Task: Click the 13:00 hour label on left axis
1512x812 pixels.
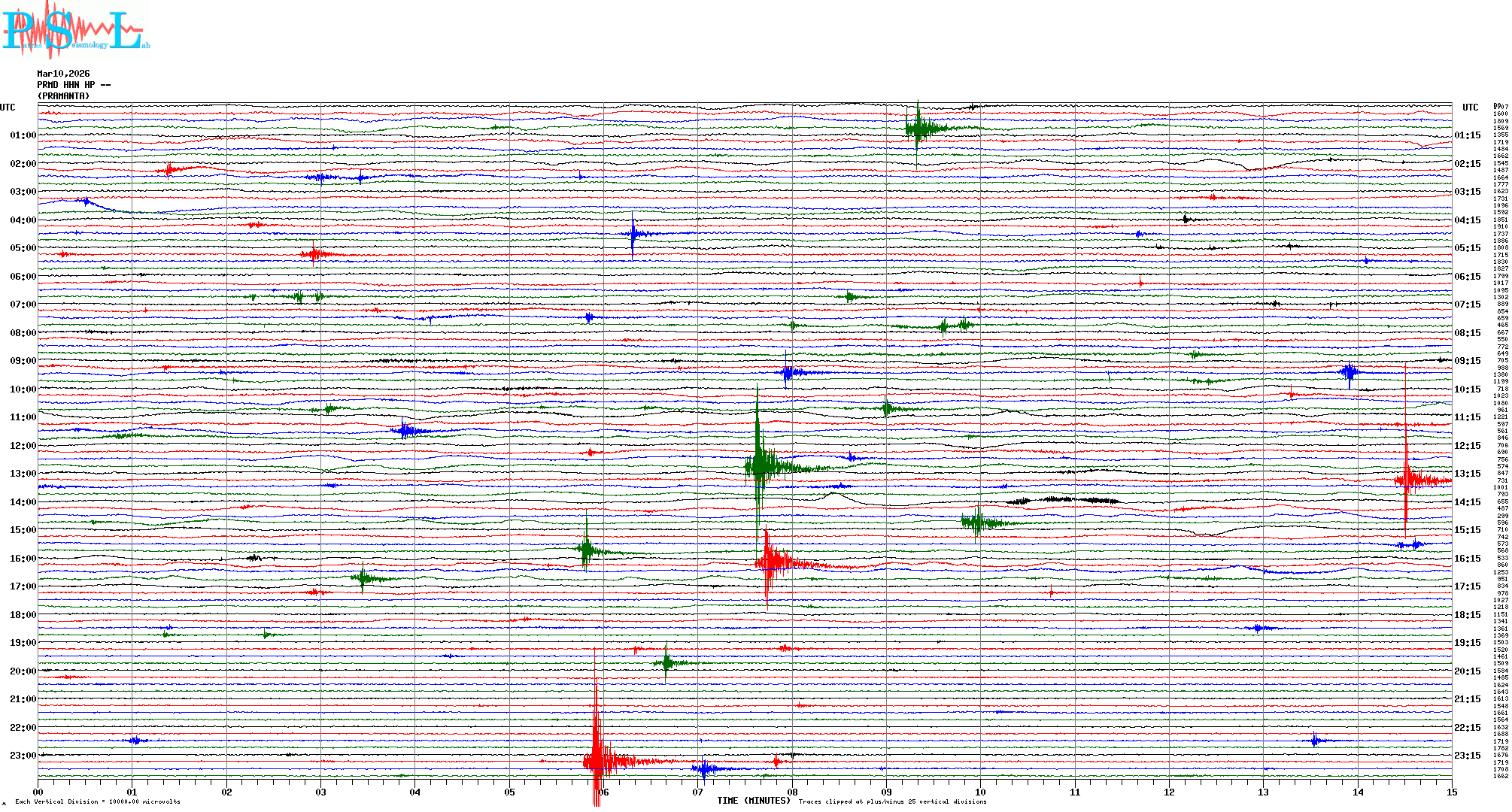Action: click(x=23, y=474)
